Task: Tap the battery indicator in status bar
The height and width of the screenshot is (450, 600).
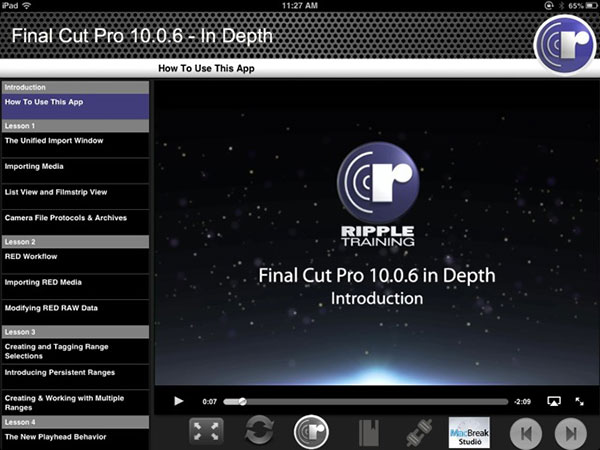Action: [x=591, y=5]
